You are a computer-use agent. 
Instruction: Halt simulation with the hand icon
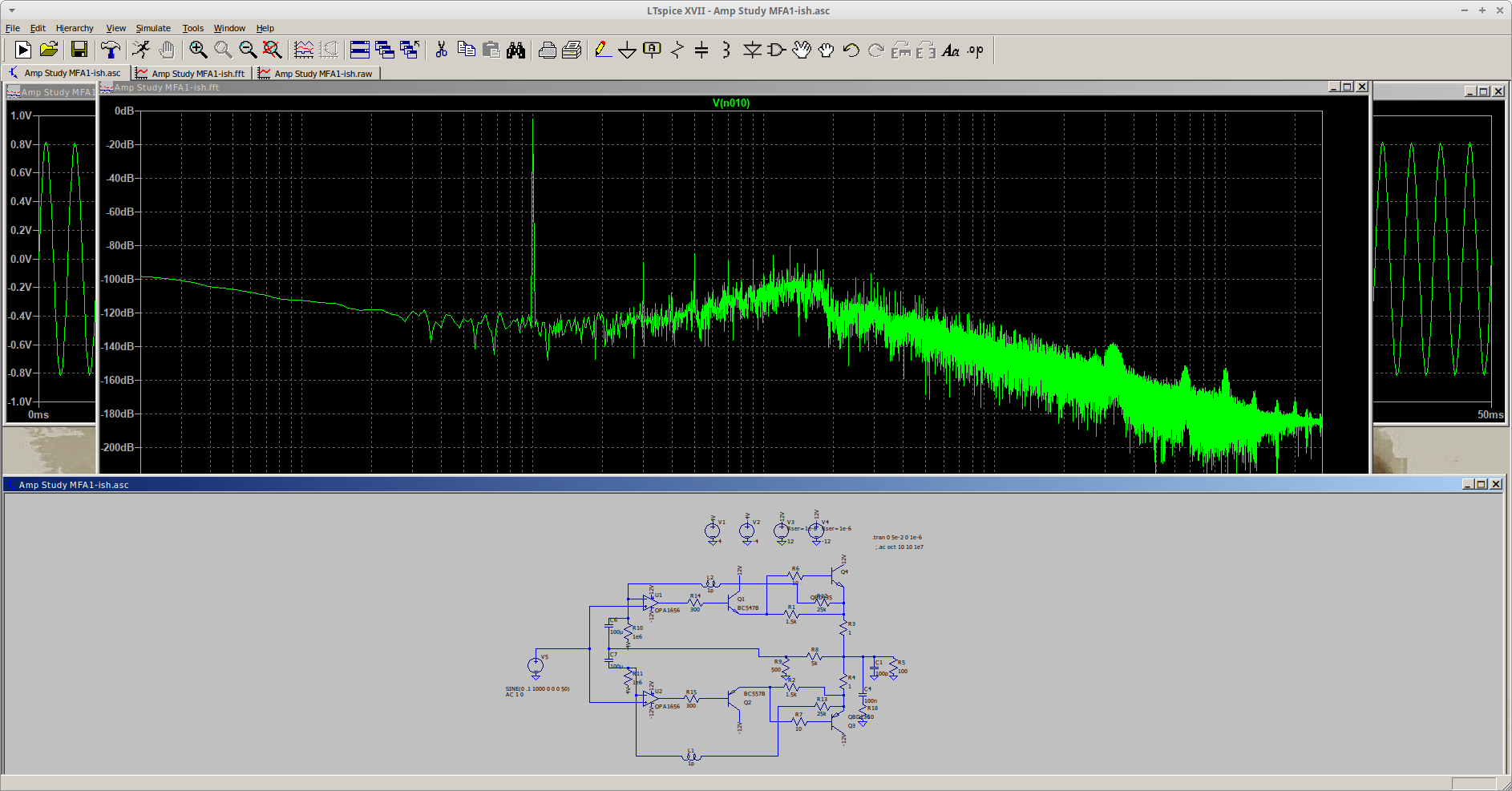point(166,50)
